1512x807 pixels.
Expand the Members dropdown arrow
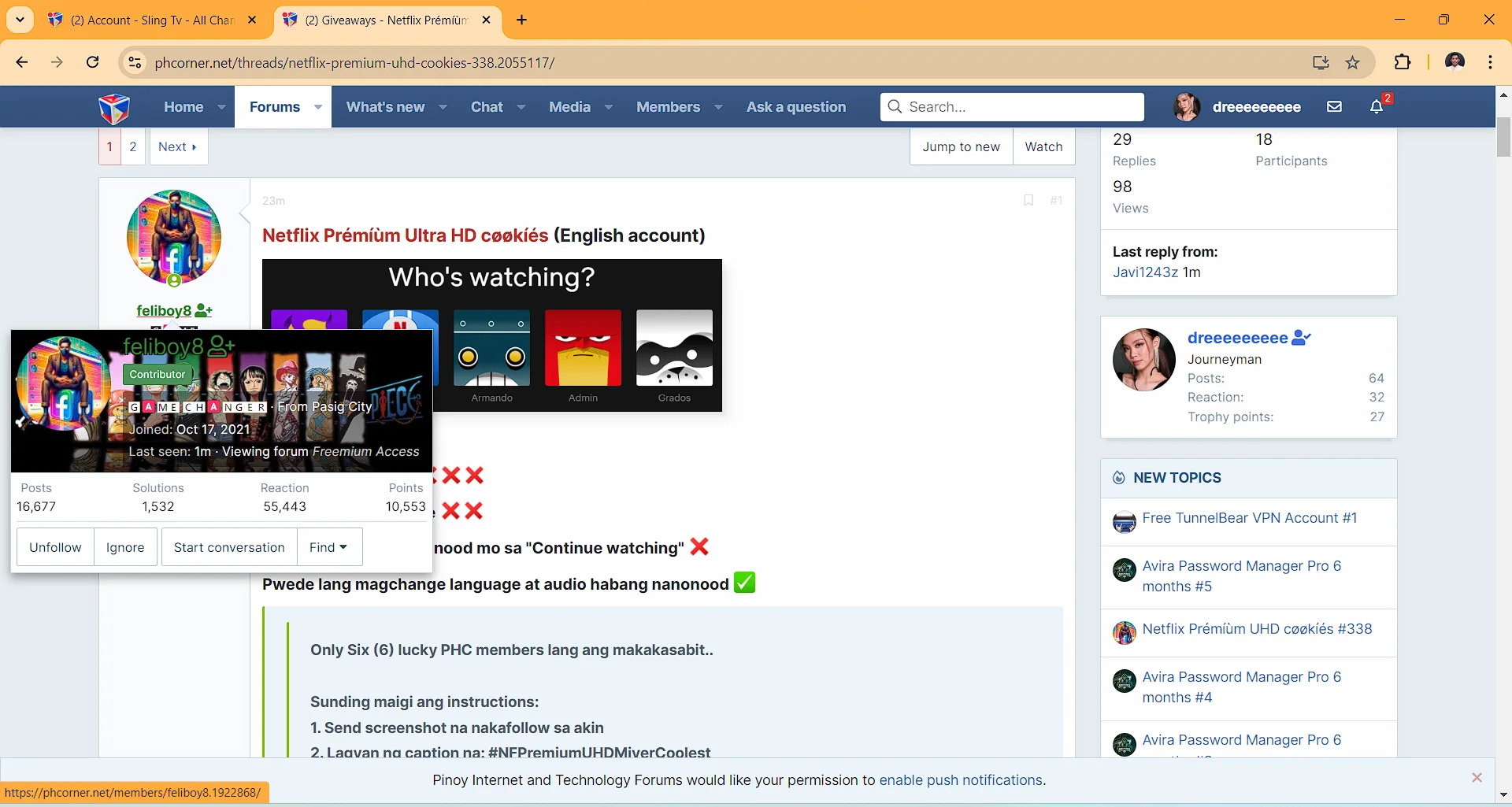718,107
